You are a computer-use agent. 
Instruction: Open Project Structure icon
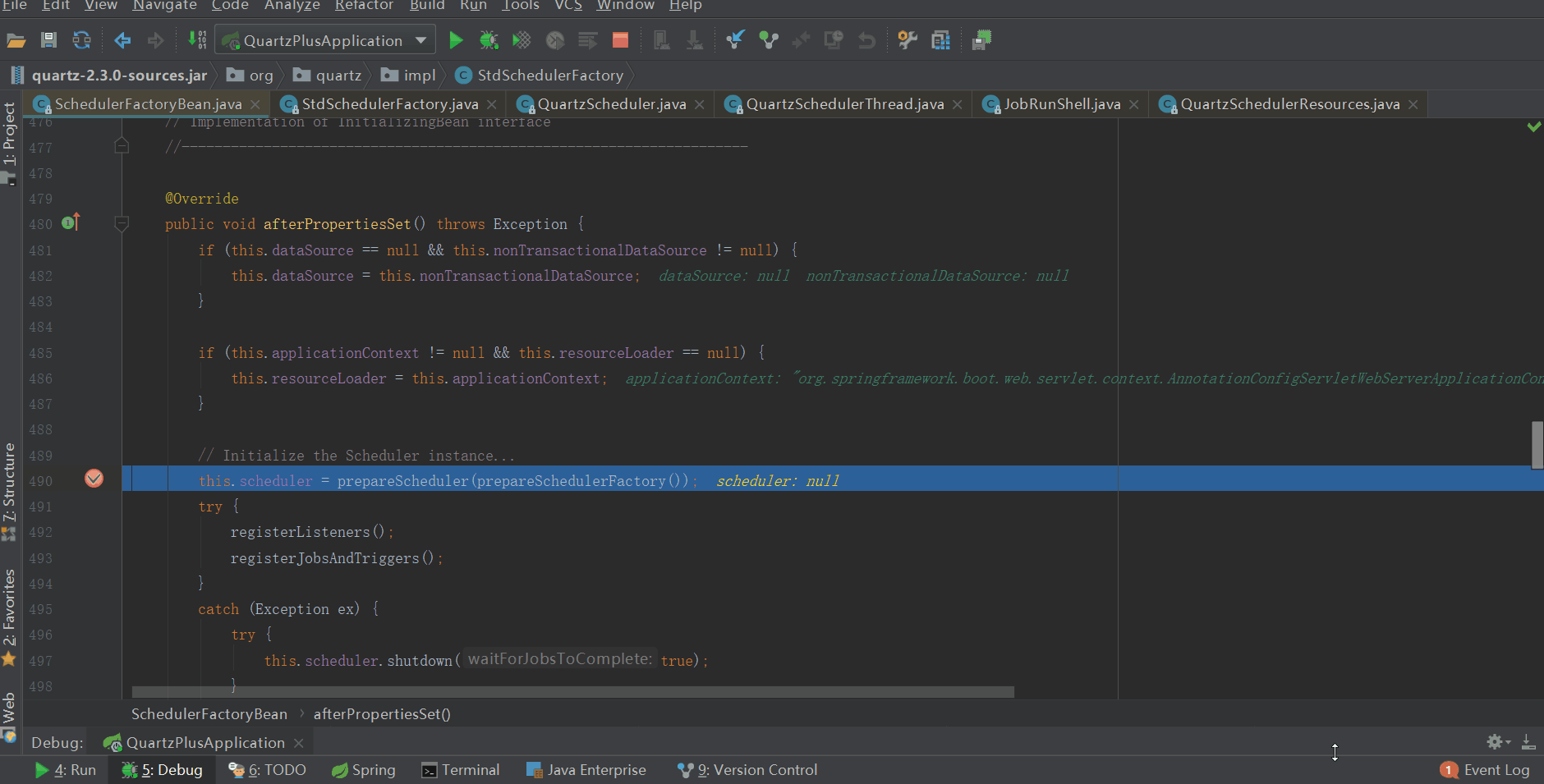coord(940,40)
